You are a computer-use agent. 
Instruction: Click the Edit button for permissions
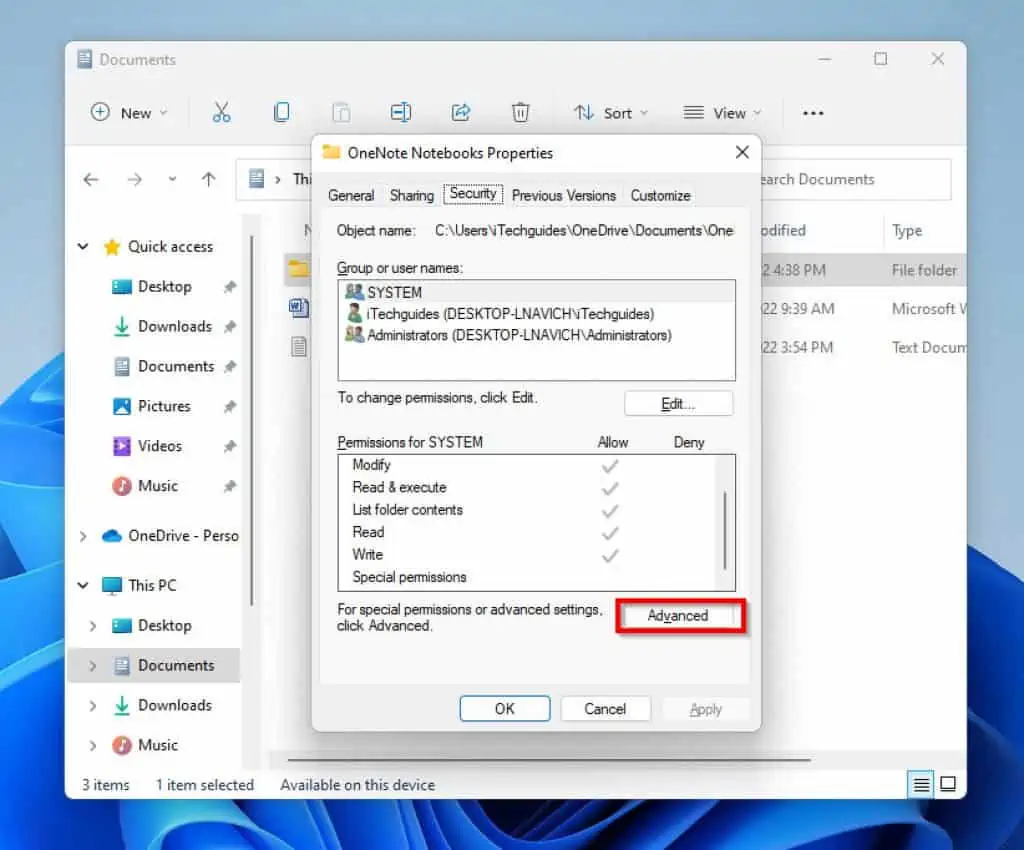pos(678,404)
